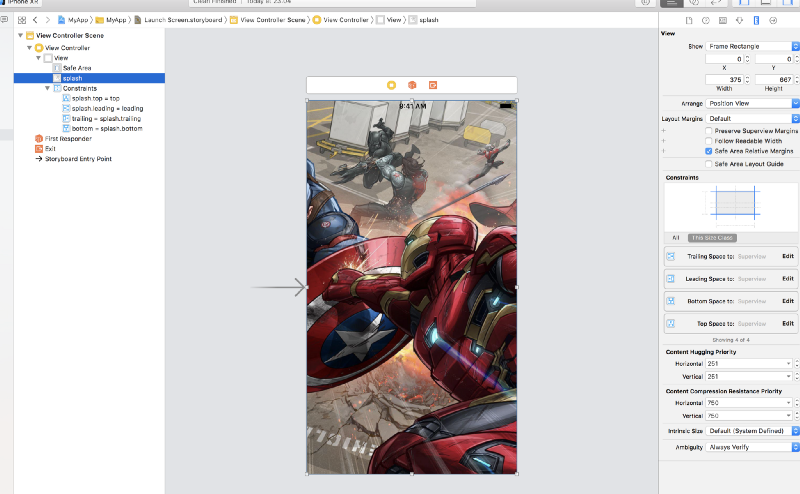Collapse View Controller Scene disclosure triangle

point(20,35)
